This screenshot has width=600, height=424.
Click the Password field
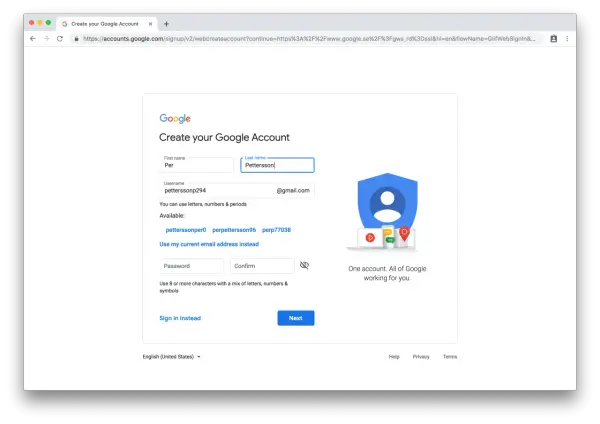click(191, 266)
